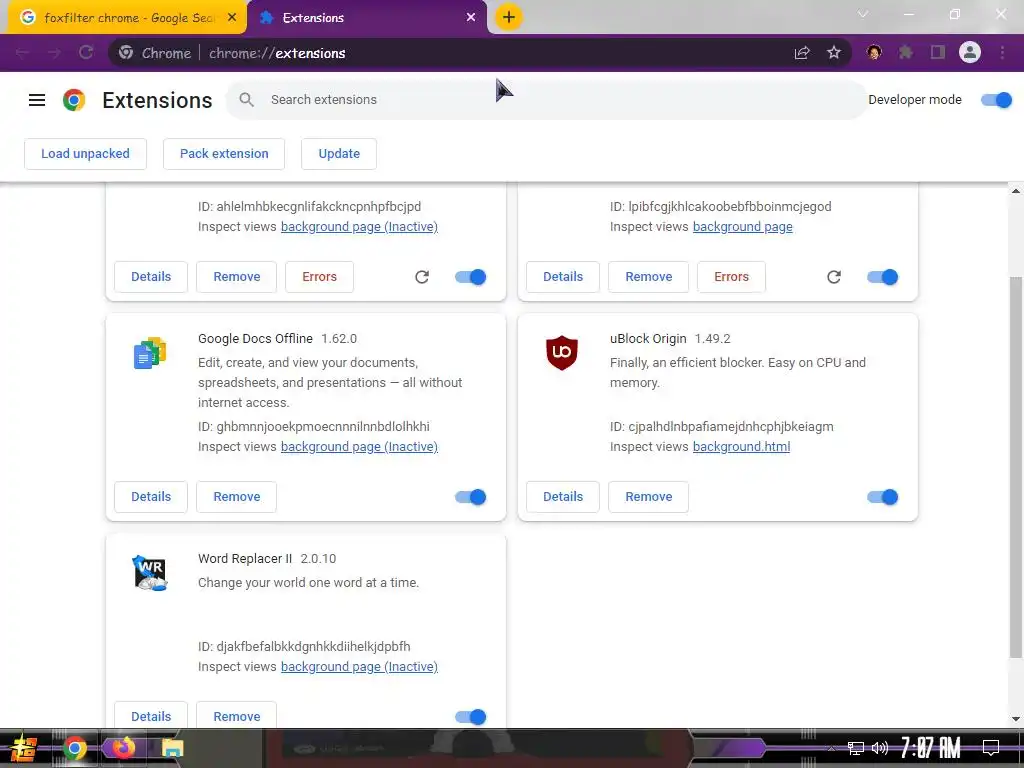
Task: Open ahlelmhbkecgn background page (Inactive) link
Action: (x=359, y=227)
